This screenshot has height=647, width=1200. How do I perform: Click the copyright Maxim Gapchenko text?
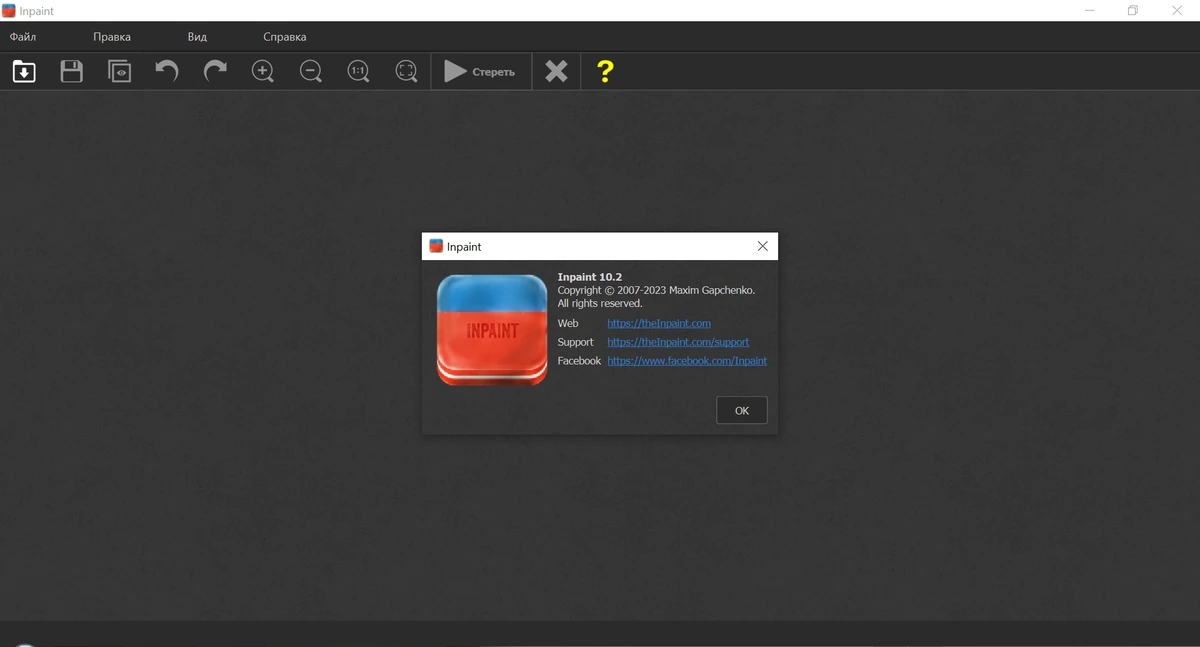(656, 290)
